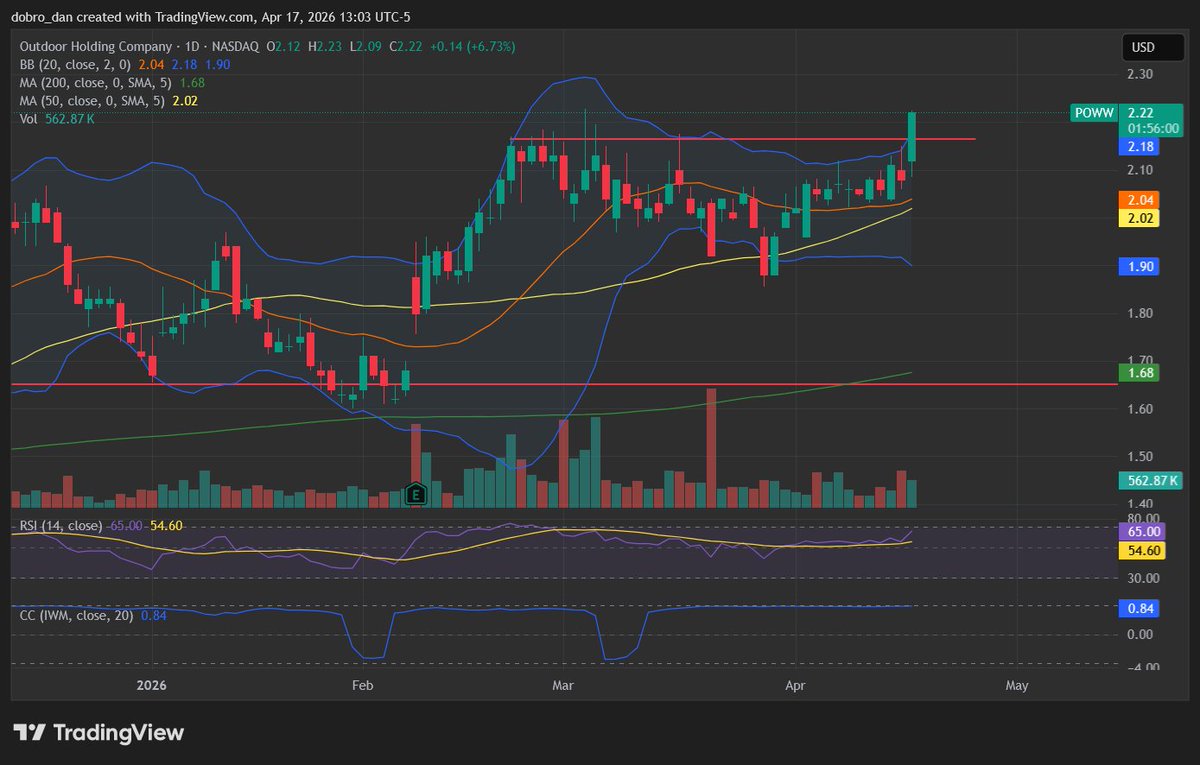Click the 2026 label on the time axis
The width and height of the screenshot is (1200, 765).
(x=150, y=686)
